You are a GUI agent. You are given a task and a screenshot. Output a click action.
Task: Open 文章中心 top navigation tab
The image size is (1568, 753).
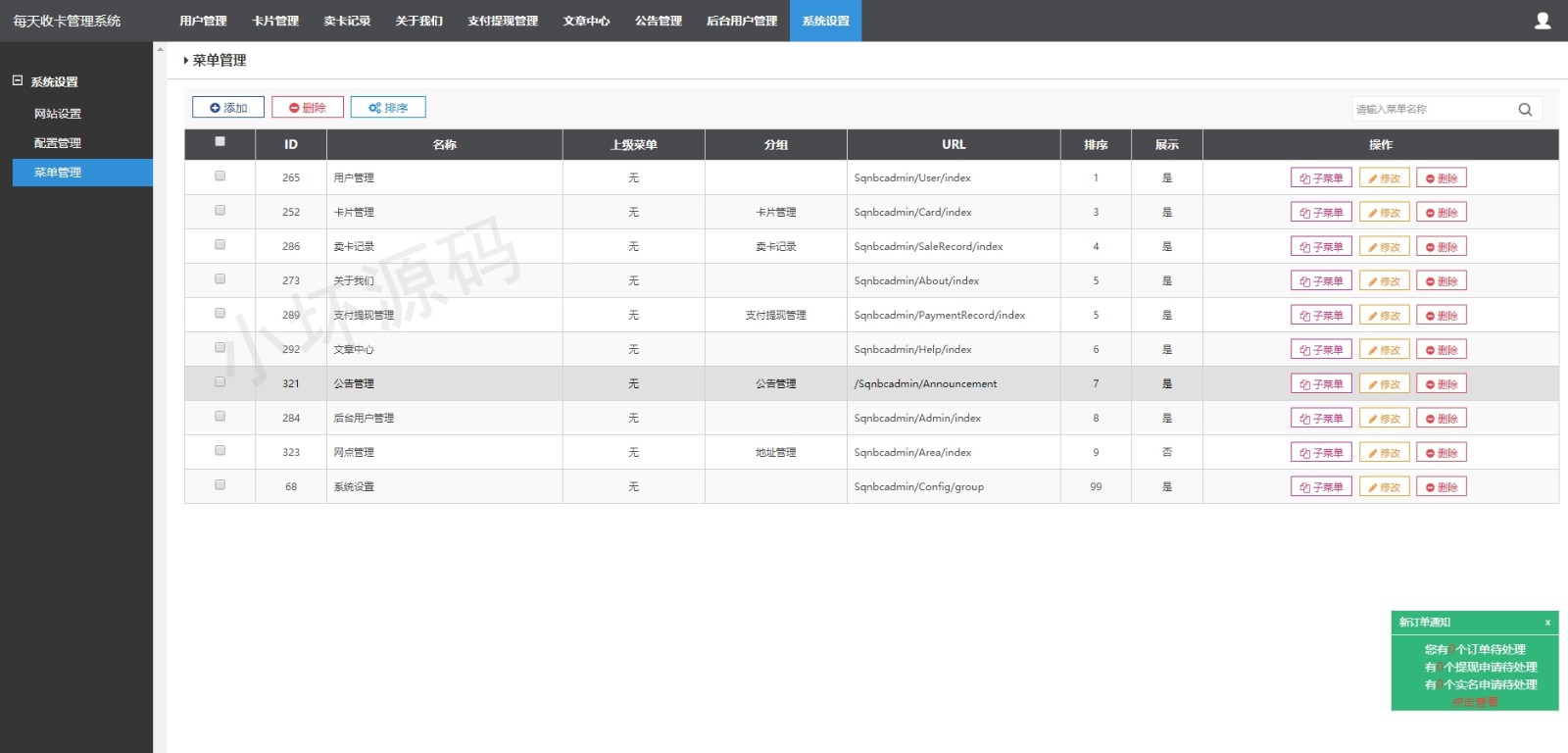click(x=586, y=21)
